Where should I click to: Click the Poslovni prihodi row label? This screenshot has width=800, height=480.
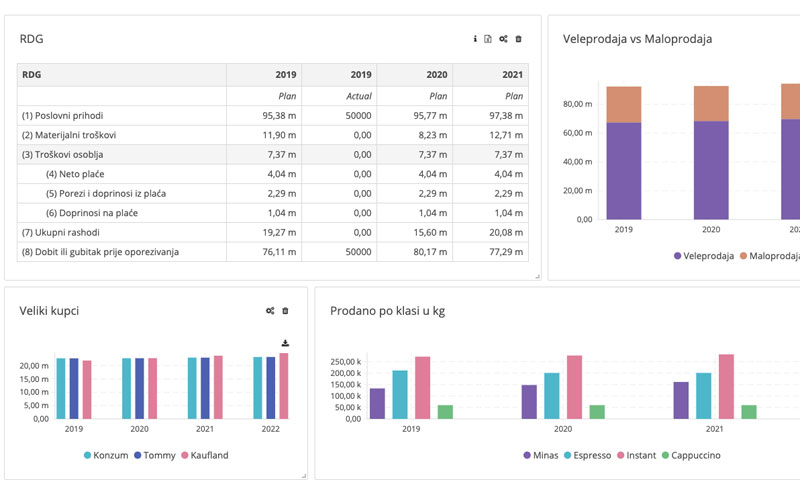point(62,115)
